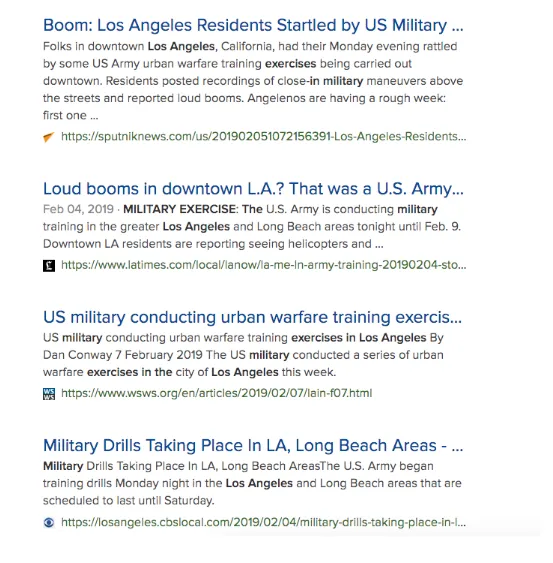Screen dimensions: 553x563
Task: Click the 'Feb 04, 2019' date text
Action: pyautogui.click(x=78, y=209)
